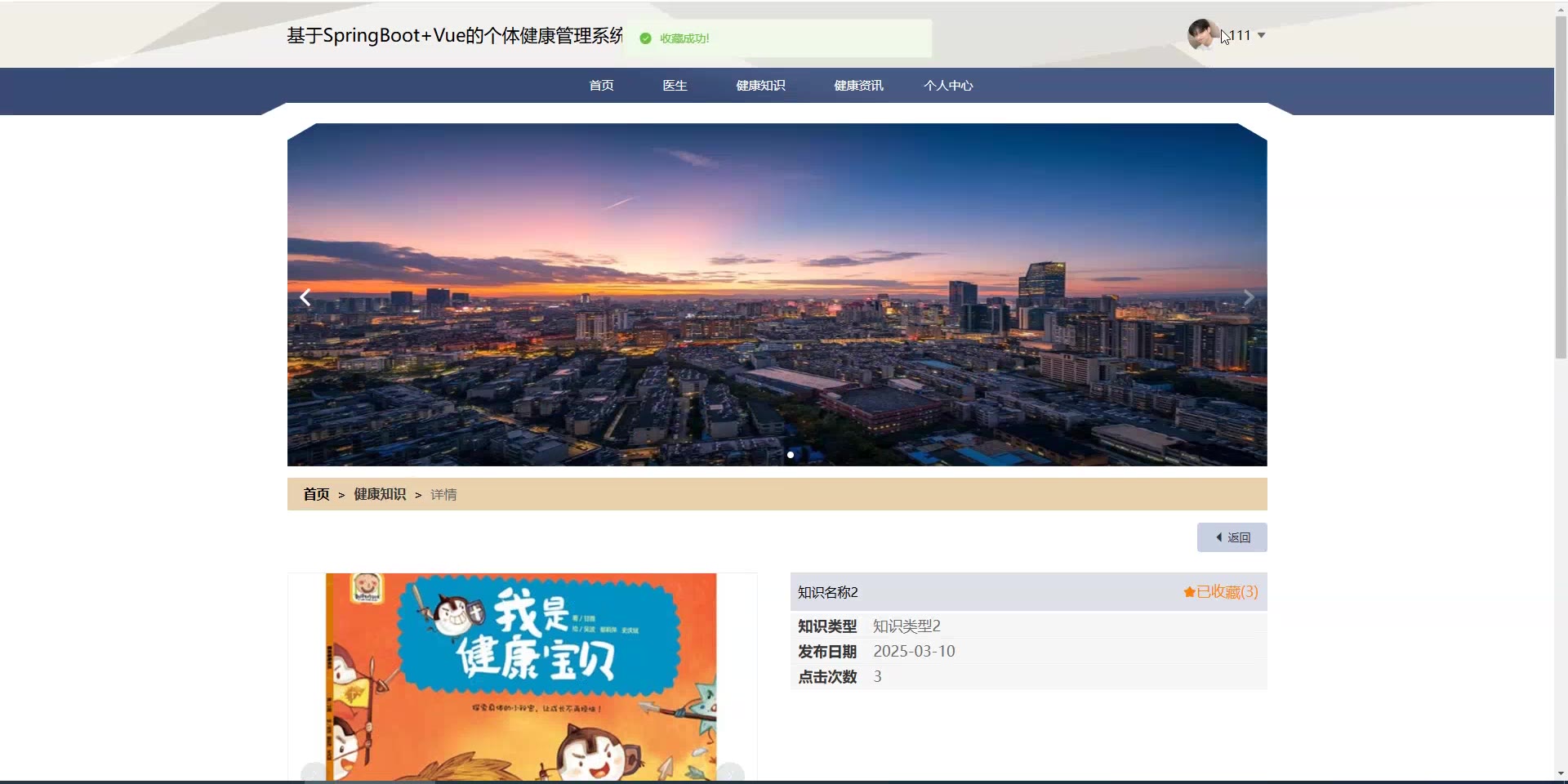The width and height of the screenshot is (1568, 784).
Task: Click the carousel previous arrow
Action: pos(305,297)
